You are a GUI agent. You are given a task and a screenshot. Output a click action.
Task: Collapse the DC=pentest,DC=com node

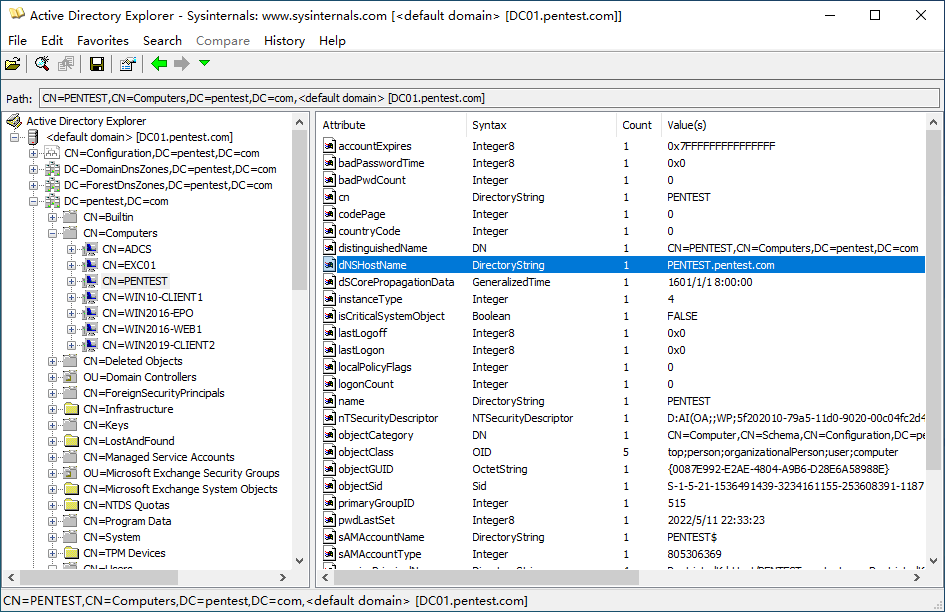pyautogui.click(x=34, y=201)
